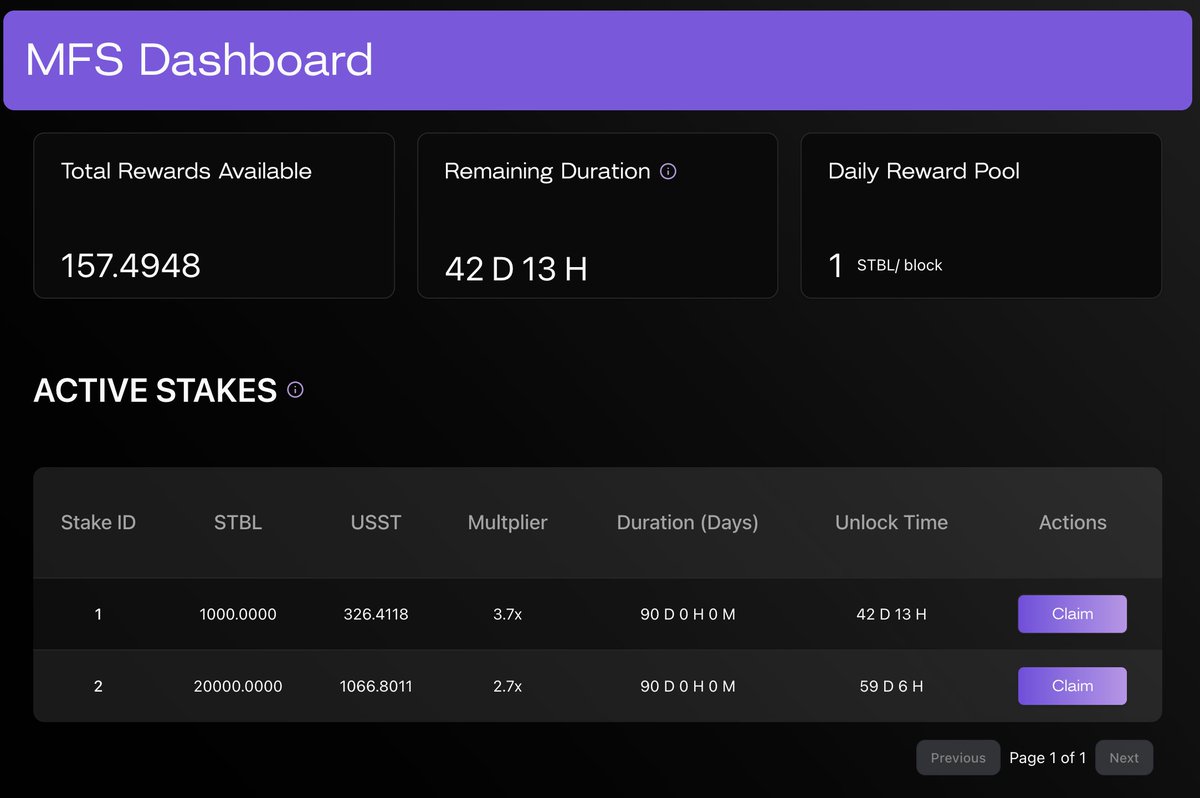
Task: Click the Previous pagination button
Action: click(x=957, y=757)
